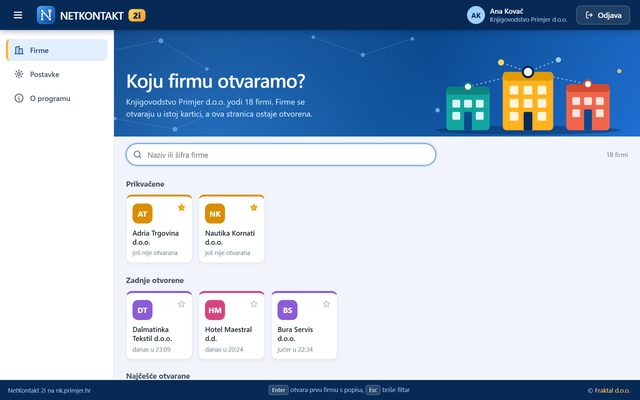
Task: Click the AK user avatar
Action: (x=476, y=15)
